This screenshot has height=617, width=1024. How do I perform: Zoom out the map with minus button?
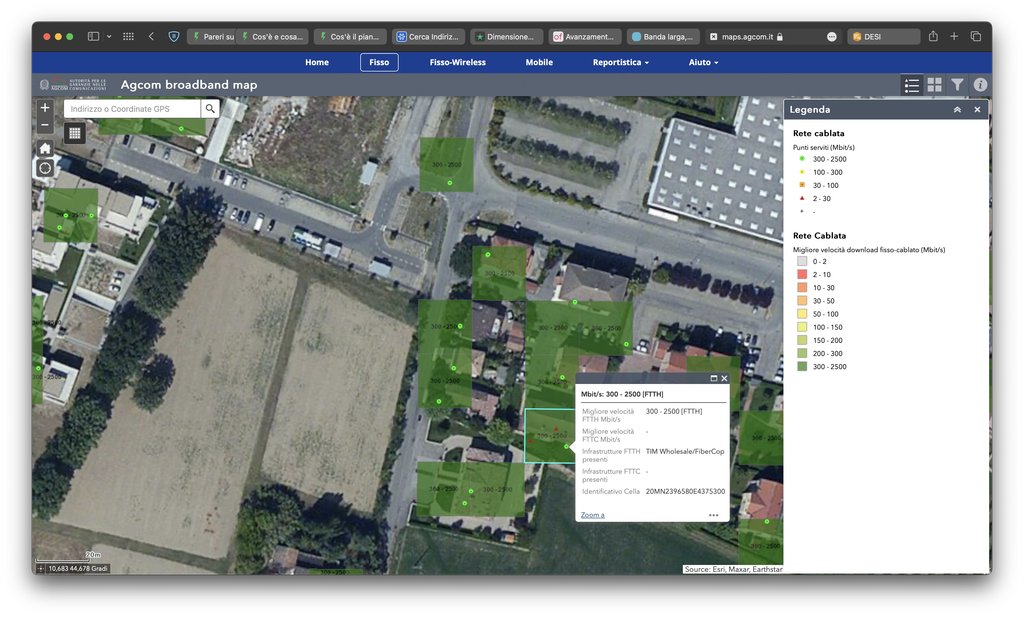(x=45, y=125)
